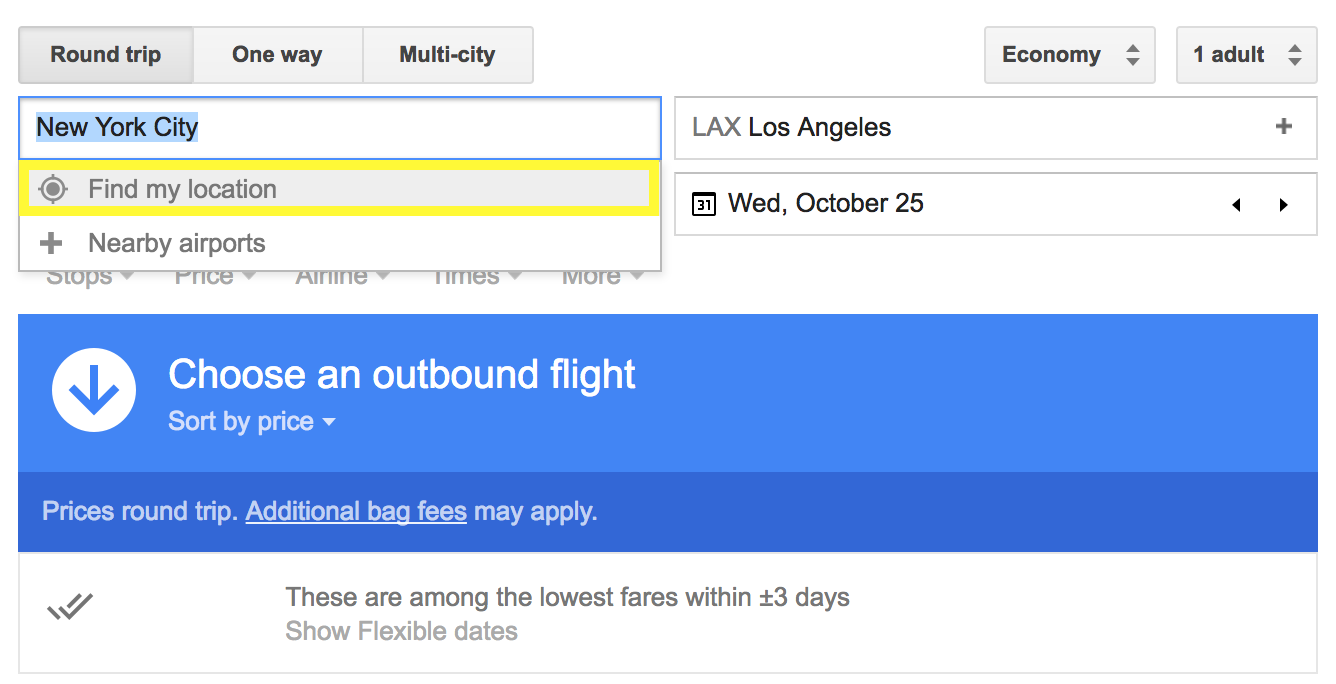
Task: Click the plus icon beside LAX Los Angeles
Action: click(x=1283, y=127)
